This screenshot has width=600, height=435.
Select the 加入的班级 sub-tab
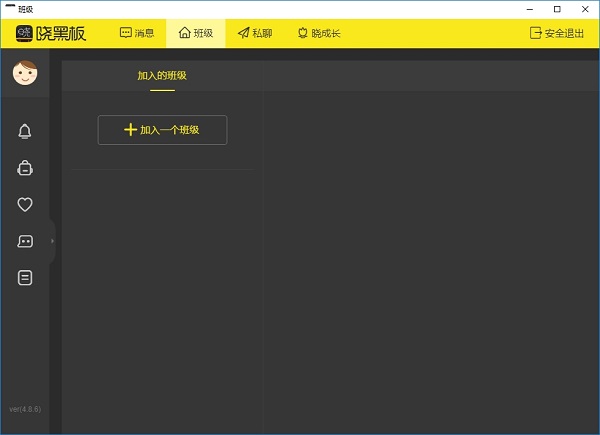pyautogui.click(x=162, y=76)
